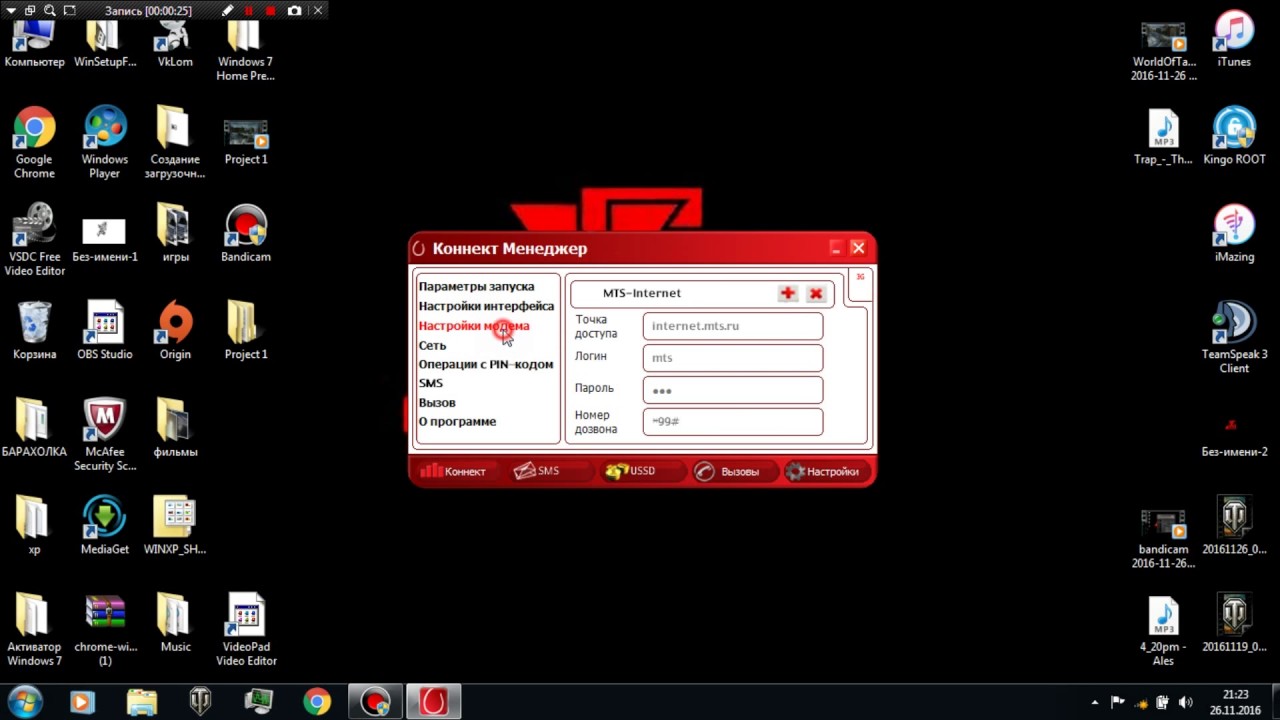Select the TeamSpeak 3 Client icon

click(x=1234, y=338)
